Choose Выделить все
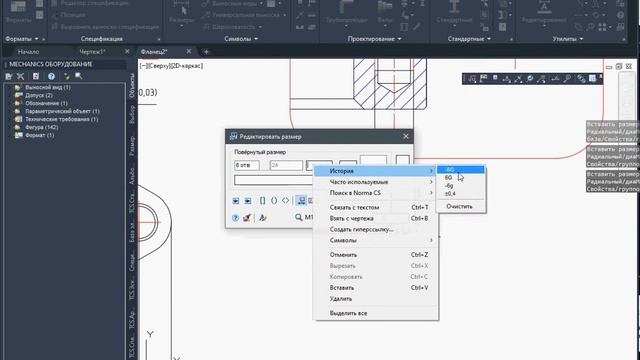640x360 pixels. [x=376, y=313]
